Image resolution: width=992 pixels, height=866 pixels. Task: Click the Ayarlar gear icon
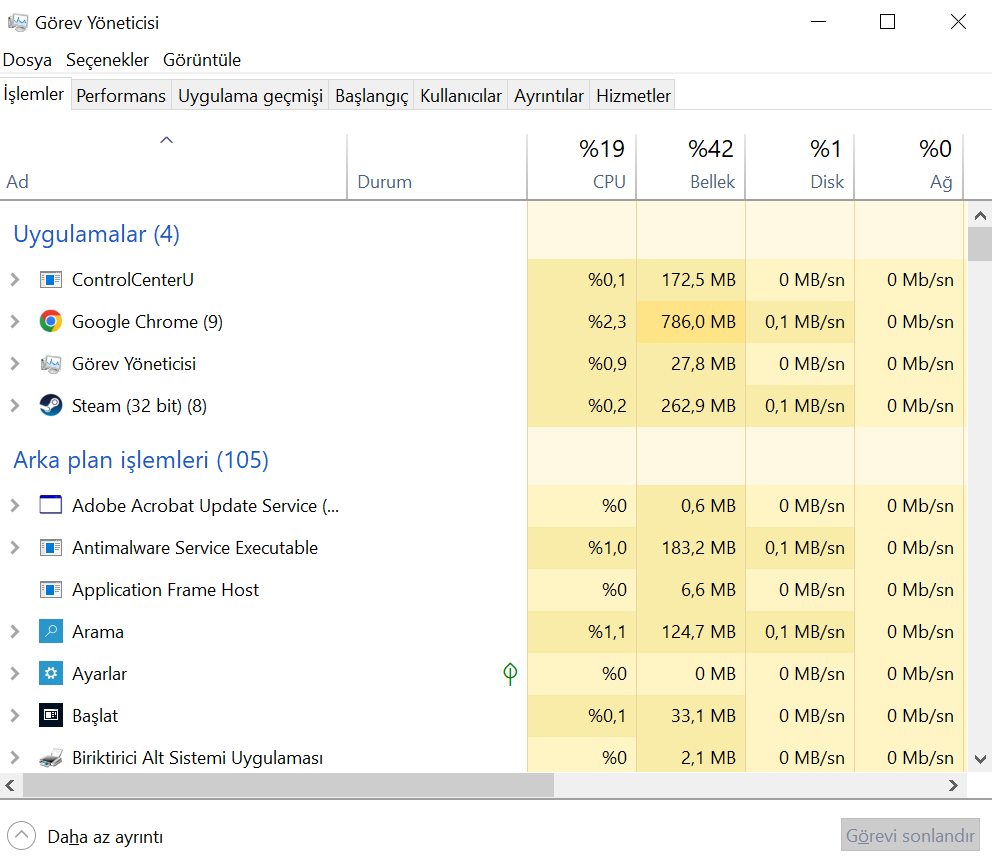coord(50,674)
